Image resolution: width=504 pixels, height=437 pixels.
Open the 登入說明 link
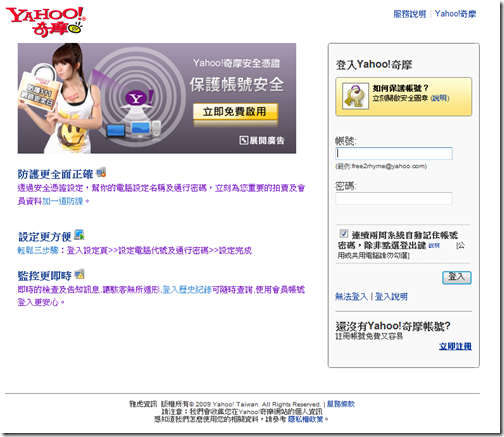point(391,296)
